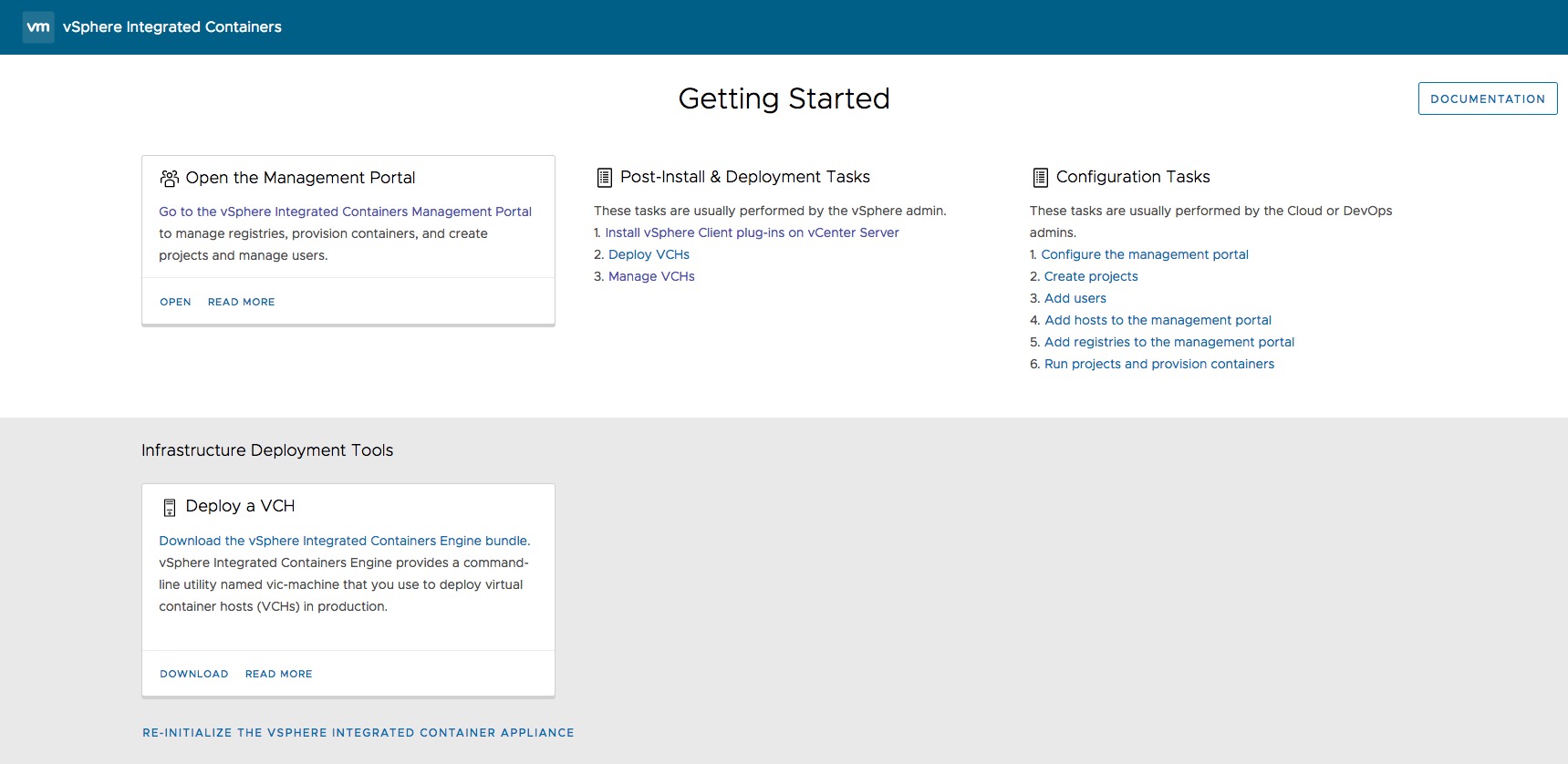The width and height of the screenshot is (1568, 764).
Task: Open Add registries to the management portal link
Action: 1169,342
